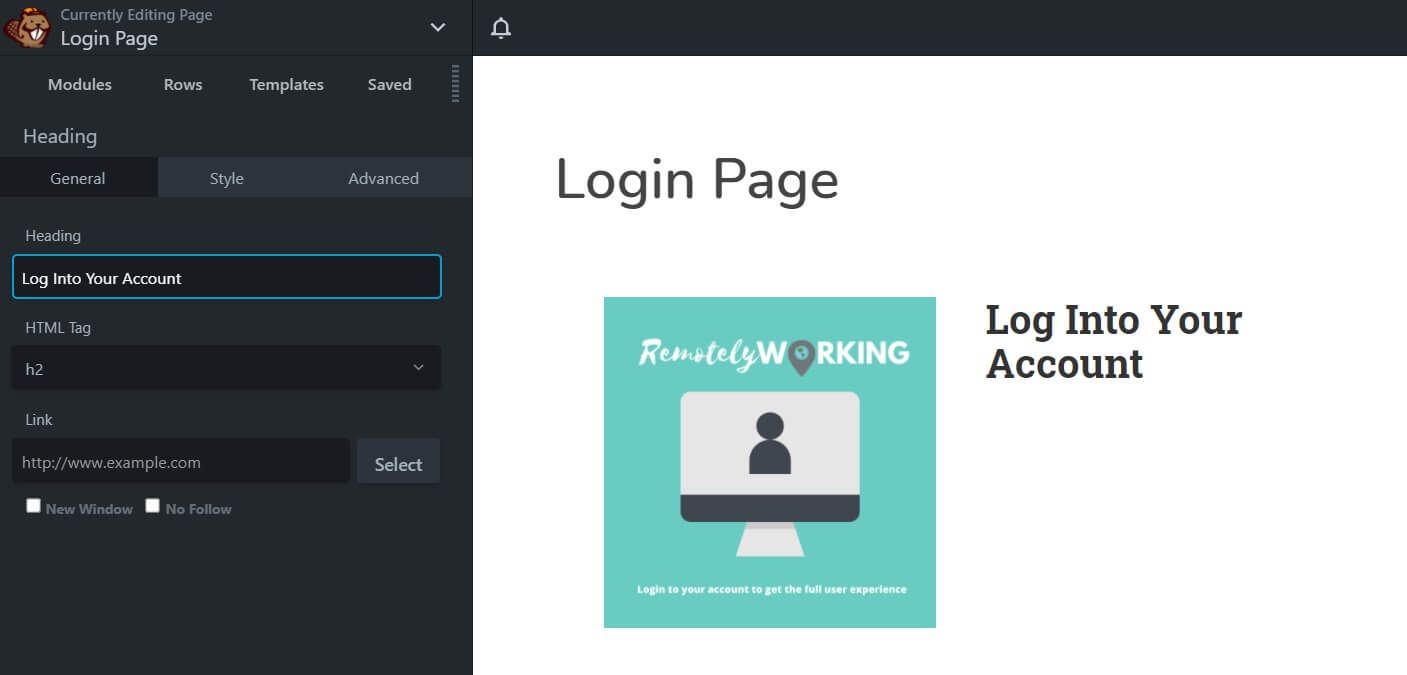Open the Style settings tab

[x=227, y=178]
